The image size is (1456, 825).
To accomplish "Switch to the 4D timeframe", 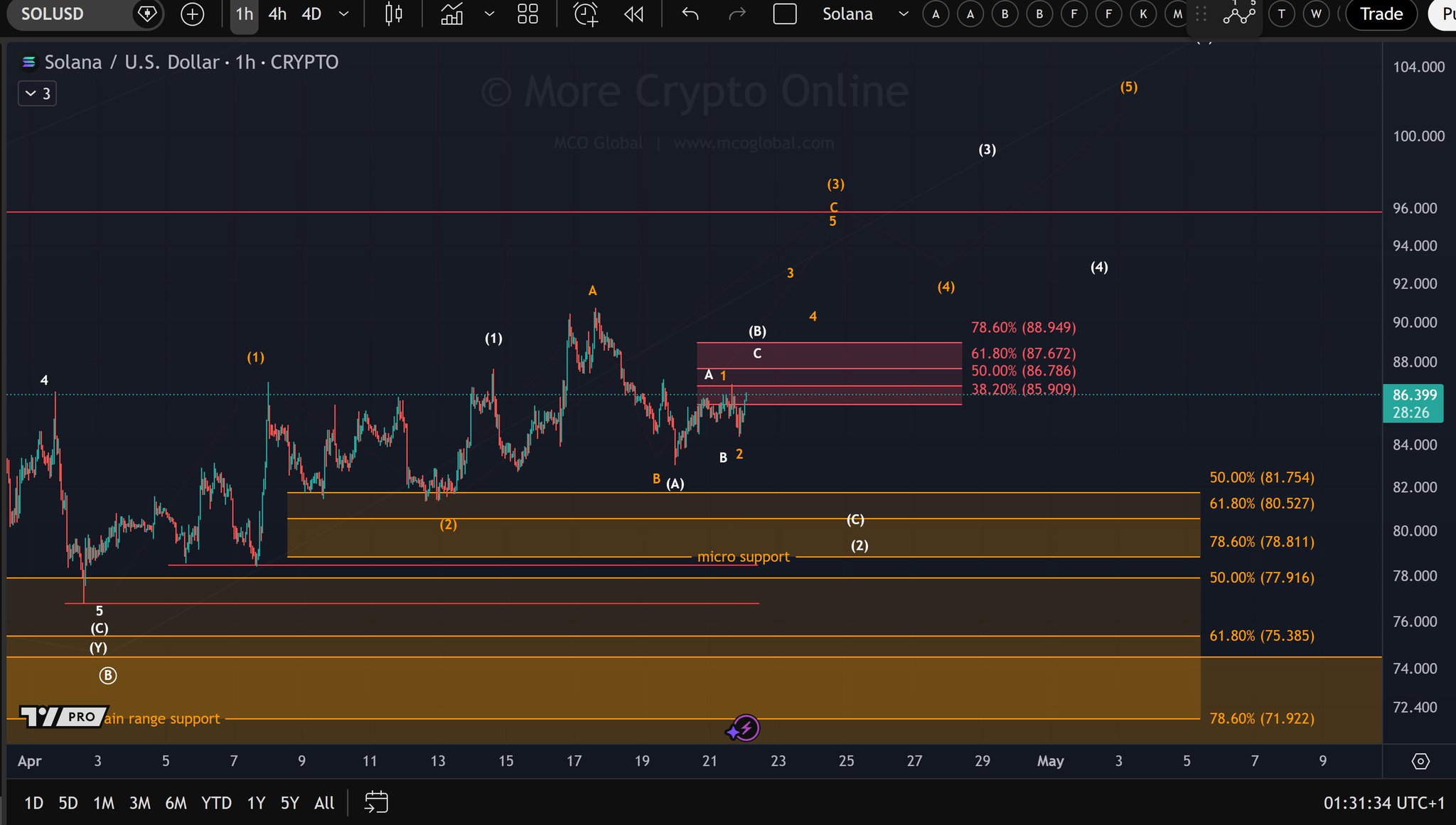I will [x=311, y=14].
